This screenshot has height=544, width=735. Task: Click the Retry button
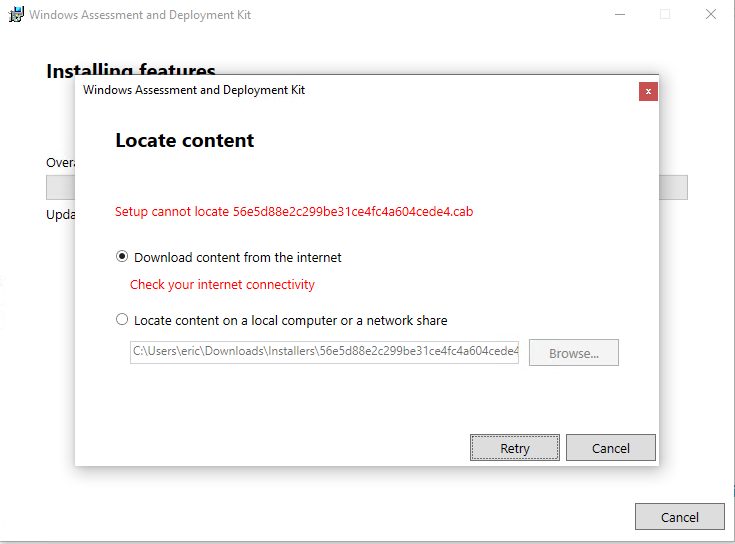coord(515,447)
